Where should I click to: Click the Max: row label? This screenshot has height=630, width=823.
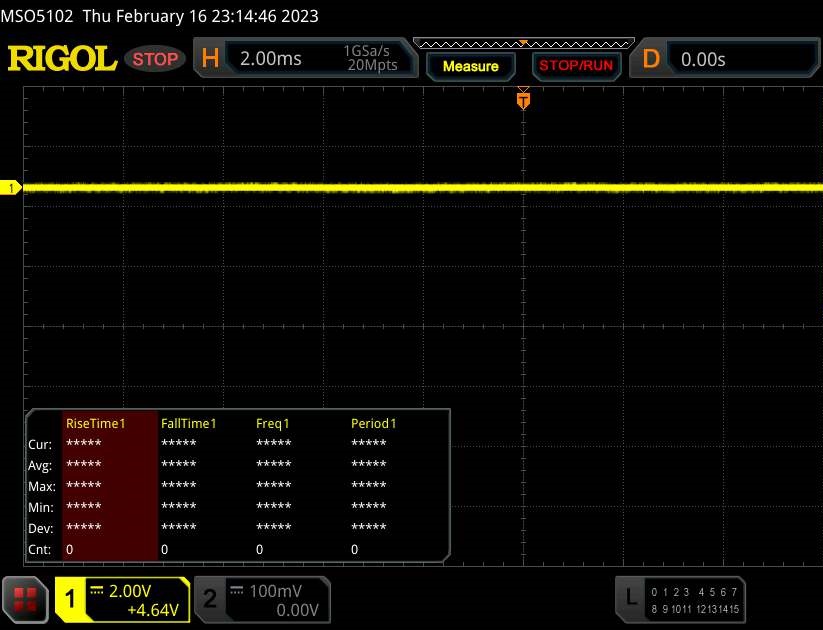[x=41, y=487]
